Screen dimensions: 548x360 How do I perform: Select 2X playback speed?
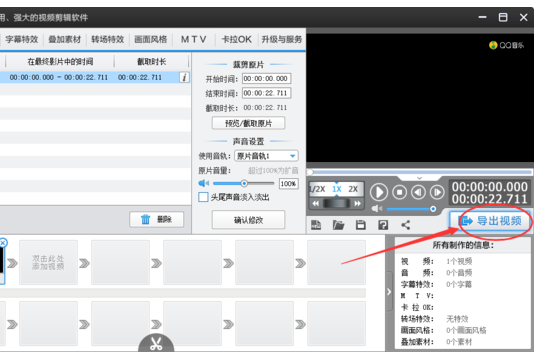[353, 189]
